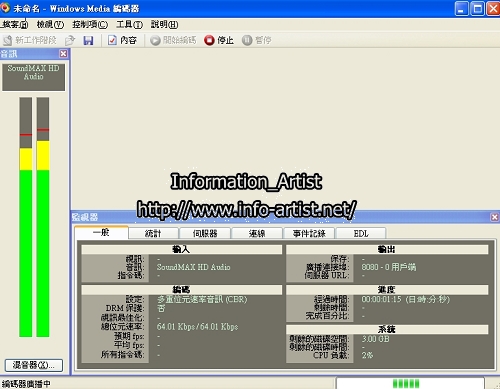Click the red 停止 stop button
500x389 pixels.
(x=219, y=40)
